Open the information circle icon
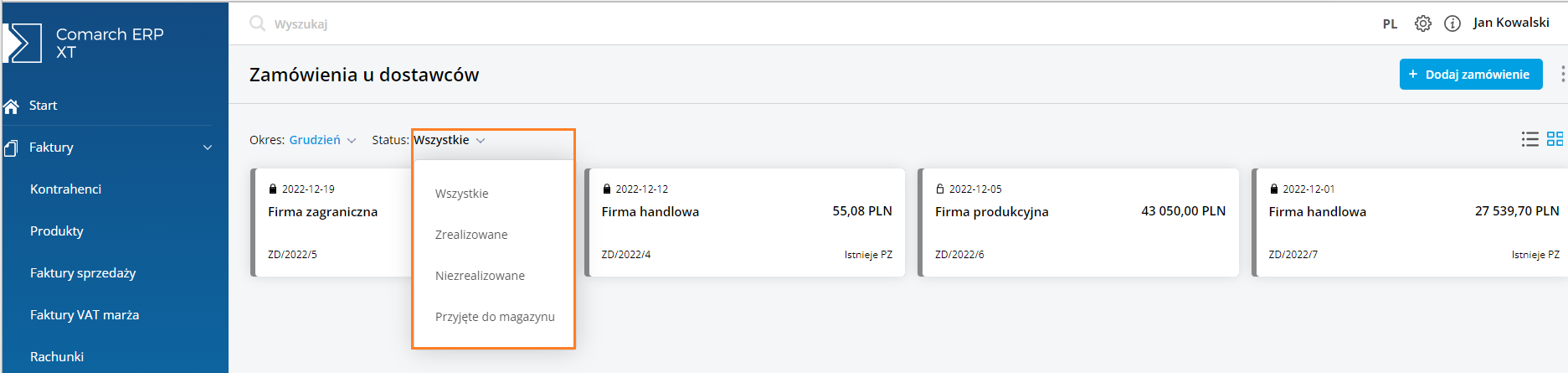Viewport: 1568px width, 373px height. (1452, 23)
